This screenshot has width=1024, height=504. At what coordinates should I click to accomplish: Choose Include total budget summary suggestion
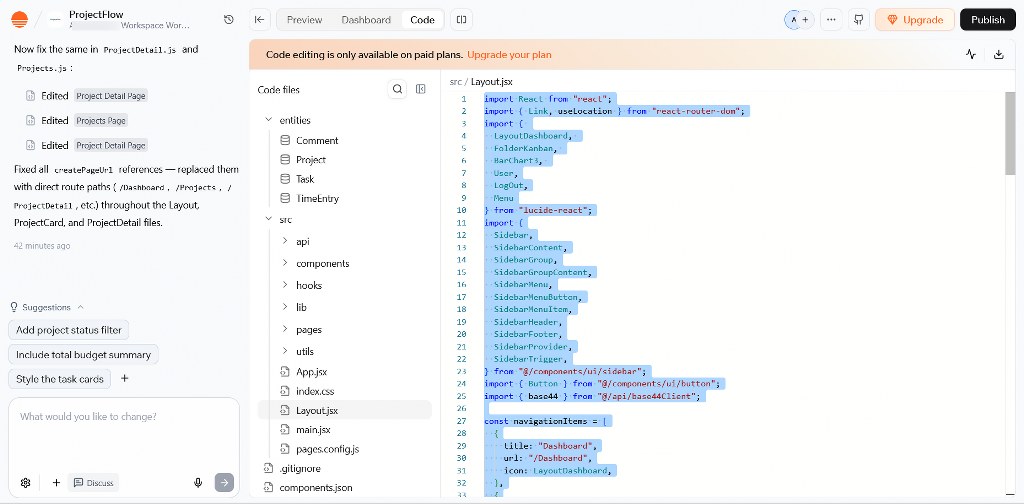pos(84,354)
